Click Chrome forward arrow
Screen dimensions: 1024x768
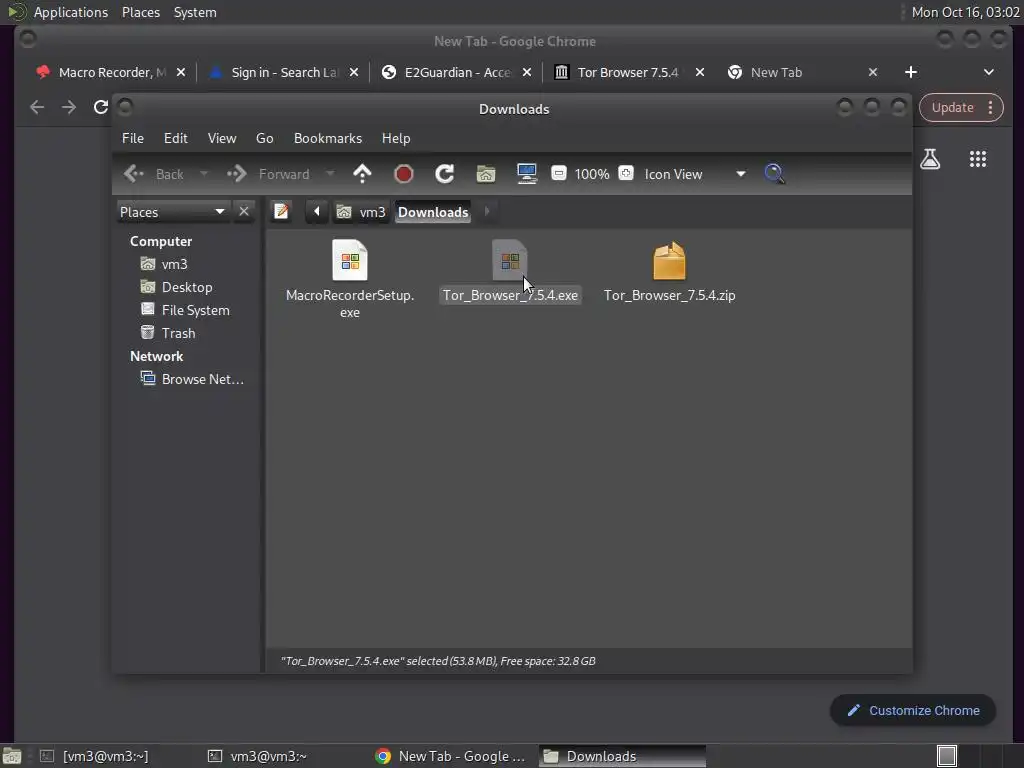(x=69, y=107)
